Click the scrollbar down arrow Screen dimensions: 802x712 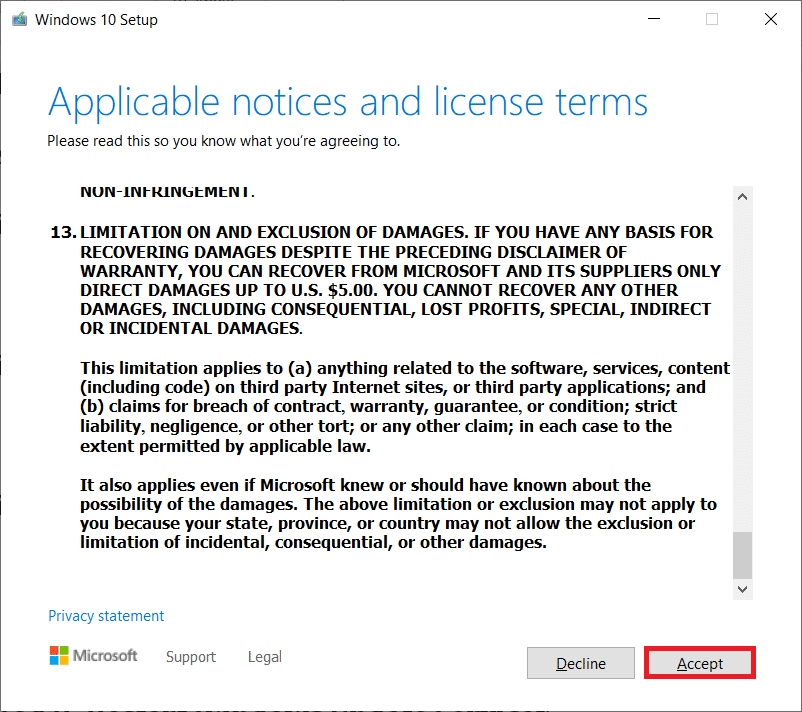coord(742,589)
